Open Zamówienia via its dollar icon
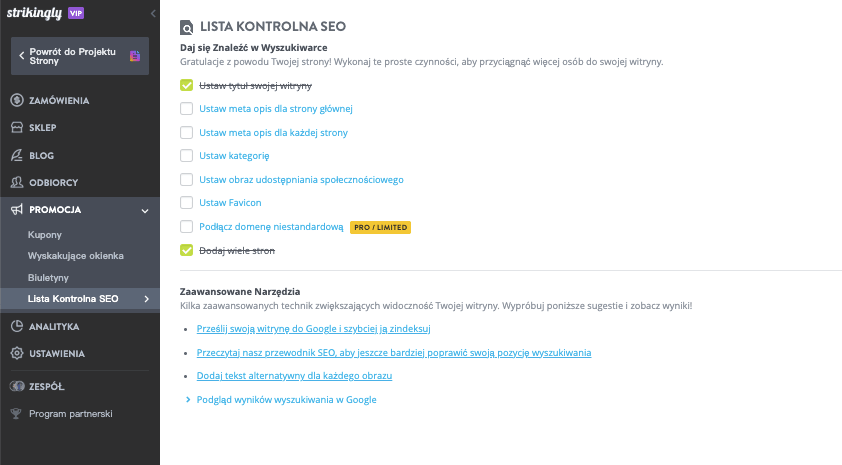 [x=17, y=100]
